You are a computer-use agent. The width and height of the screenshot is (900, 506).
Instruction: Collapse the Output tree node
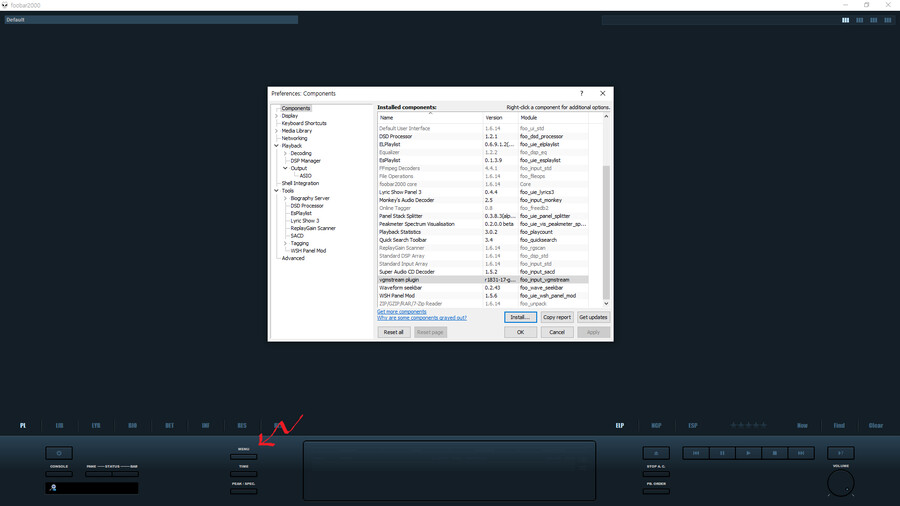pos(285,168)
